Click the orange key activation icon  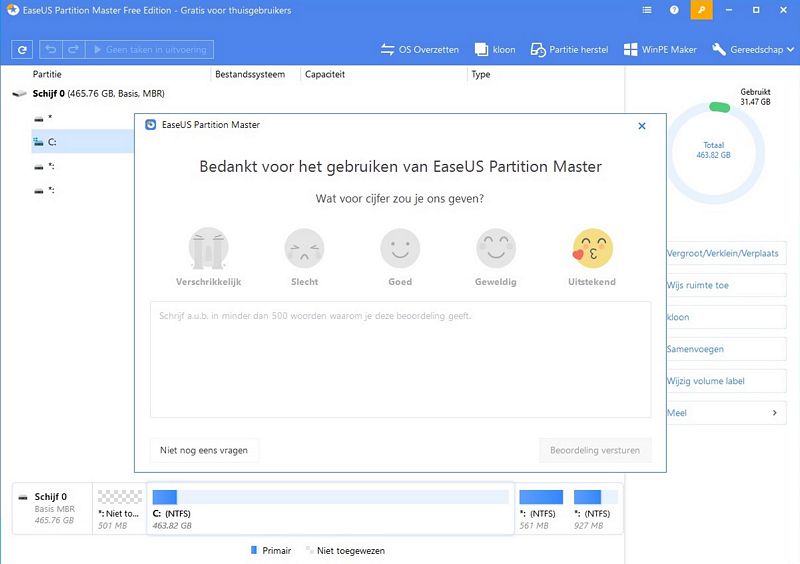click(x=702, y=10)
